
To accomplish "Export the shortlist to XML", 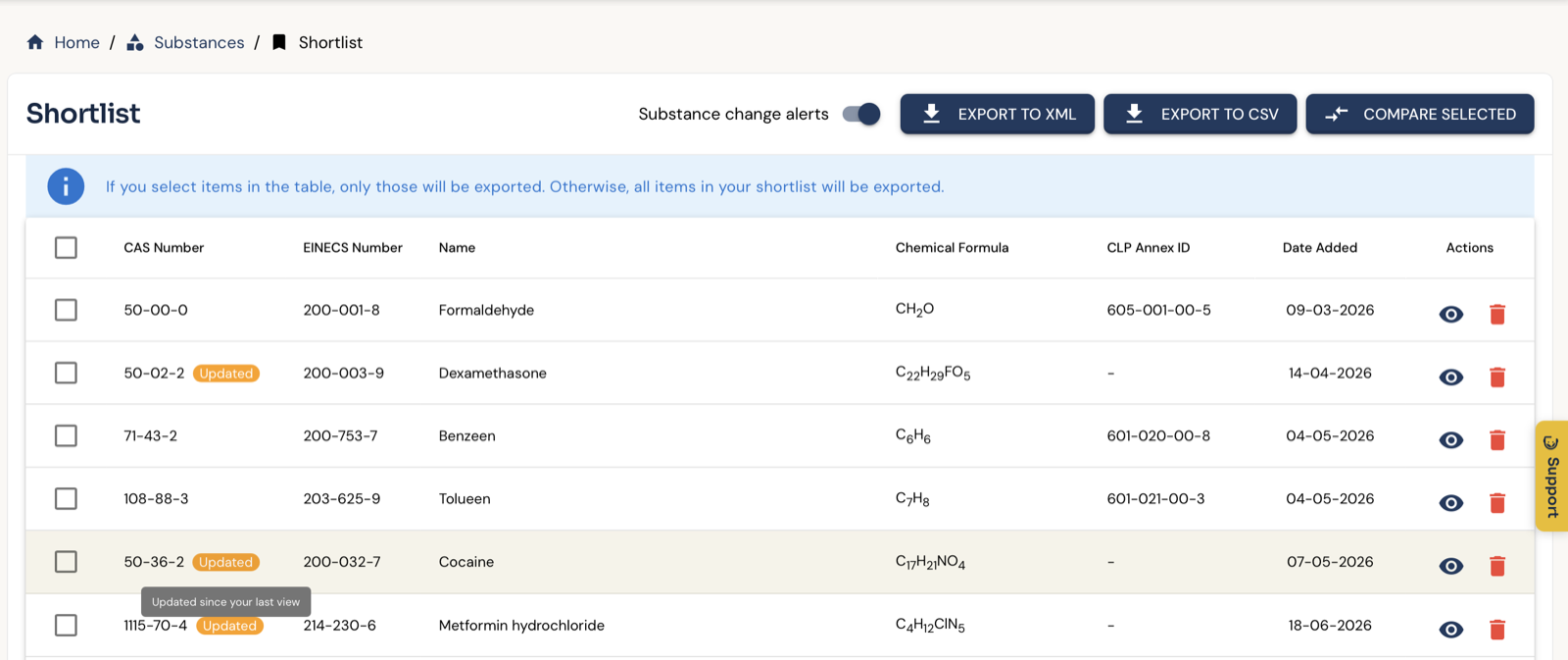I will pos(998,114).
